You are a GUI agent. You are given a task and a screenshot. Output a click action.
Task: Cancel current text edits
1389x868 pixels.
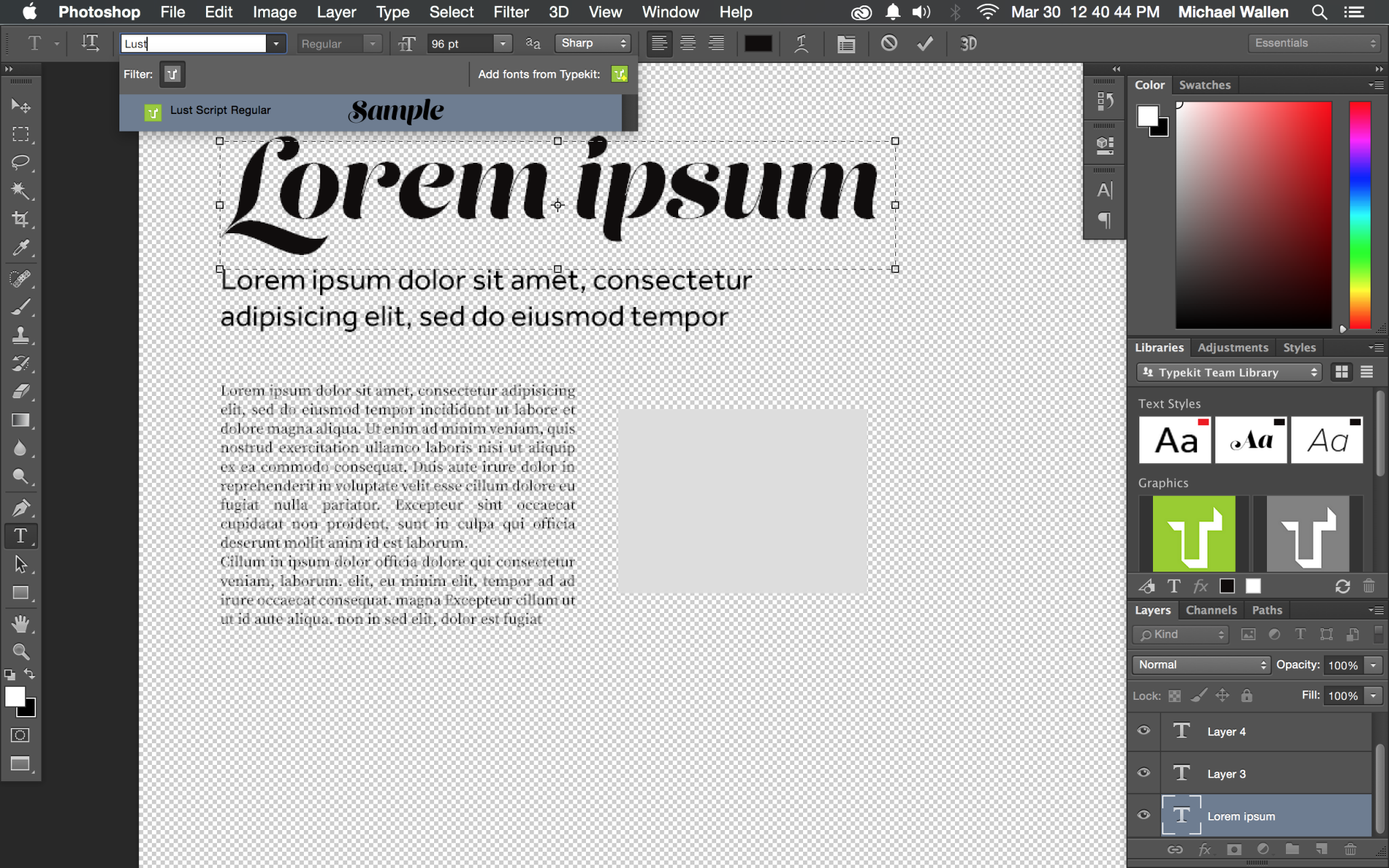coord(888,43)
